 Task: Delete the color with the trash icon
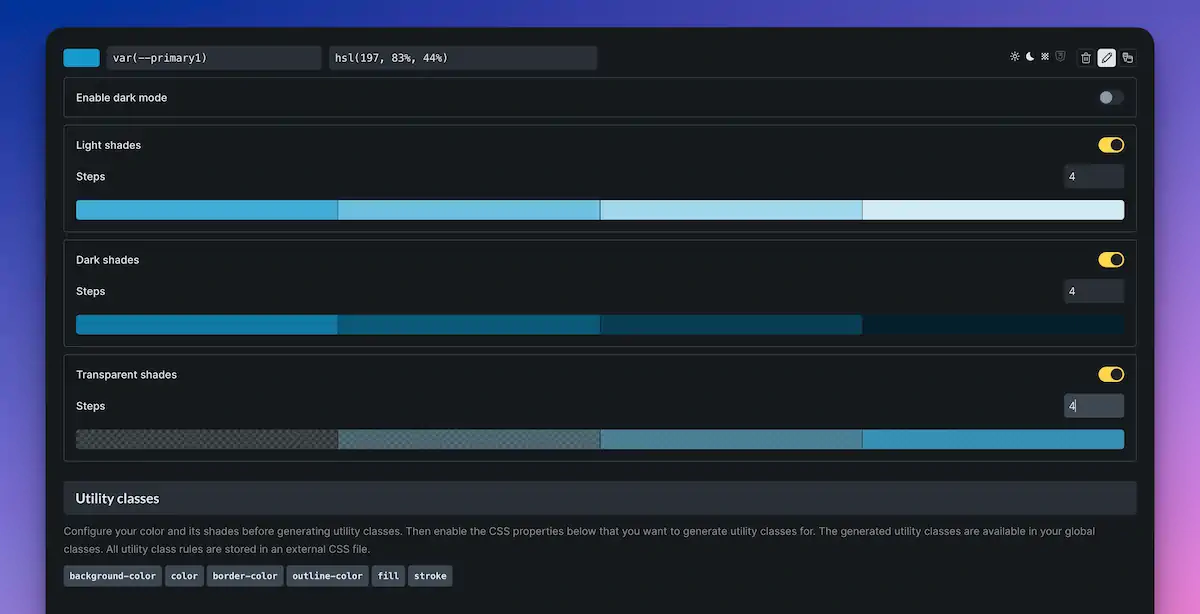click(1086, 57)
